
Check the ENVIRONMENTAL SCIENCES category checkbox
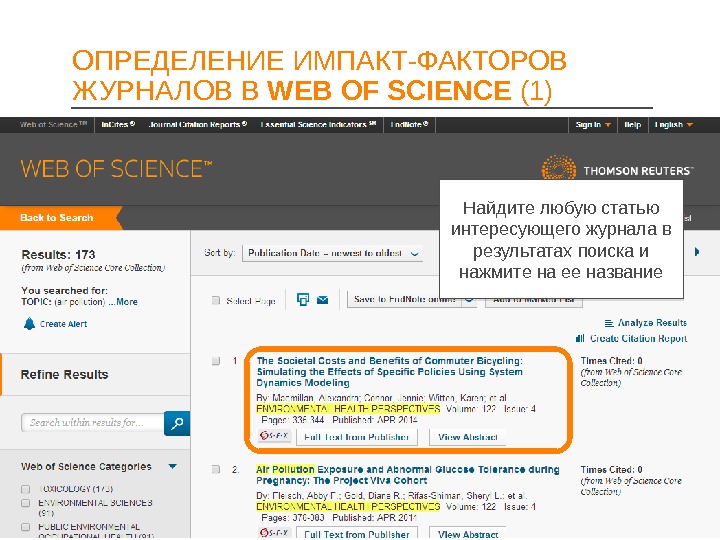[x=26, y=503]
